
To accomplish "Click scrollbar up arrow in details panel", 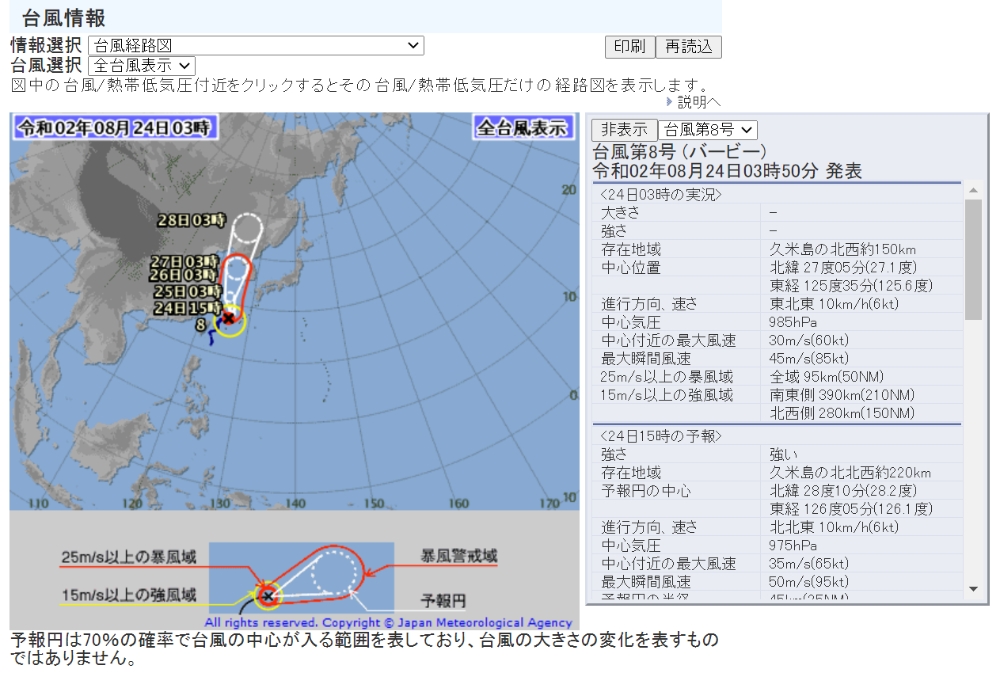I will [x=973, y=190].
